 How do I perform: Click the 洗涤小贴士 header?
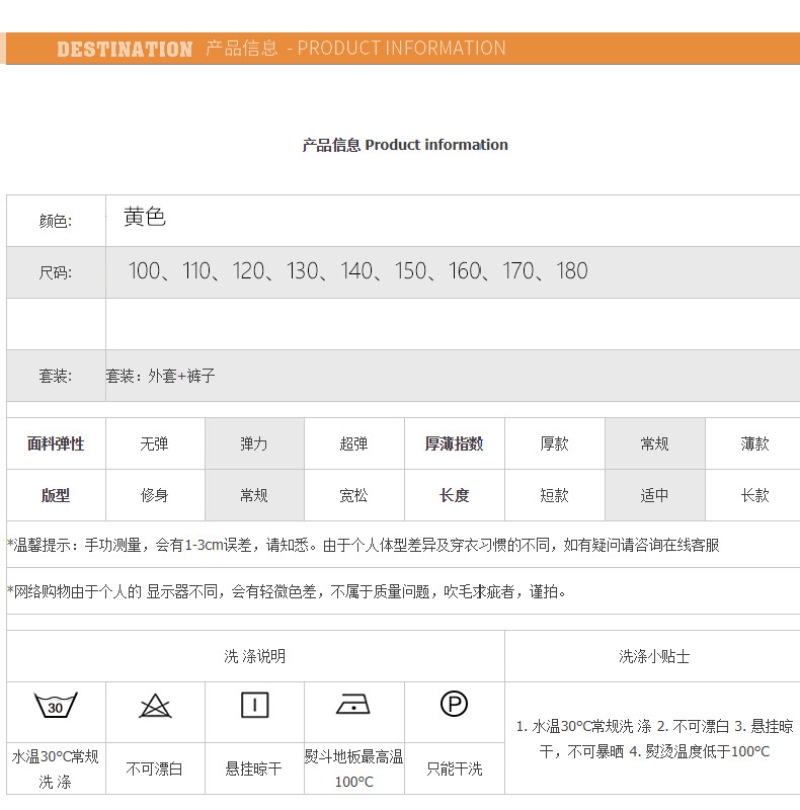(654, 657)
